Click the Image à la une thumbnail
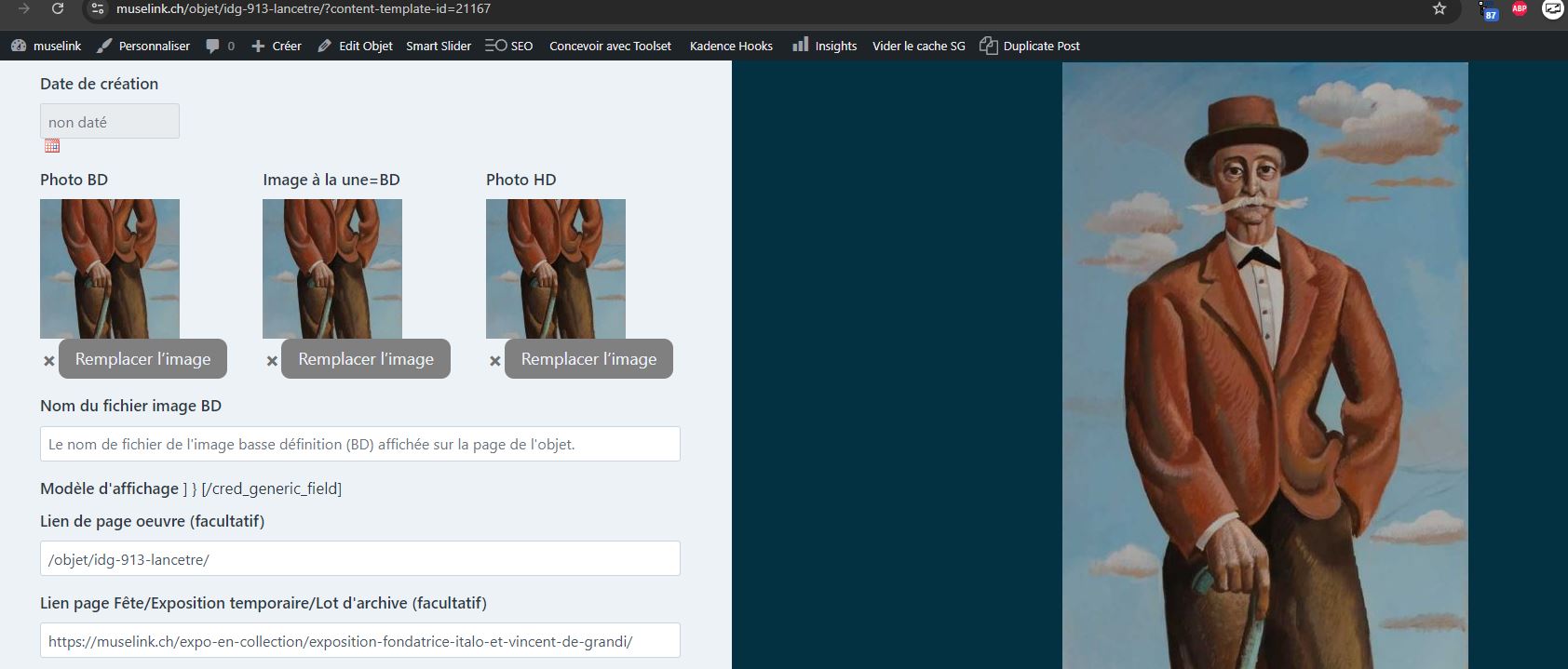 (x=332, y=269)
